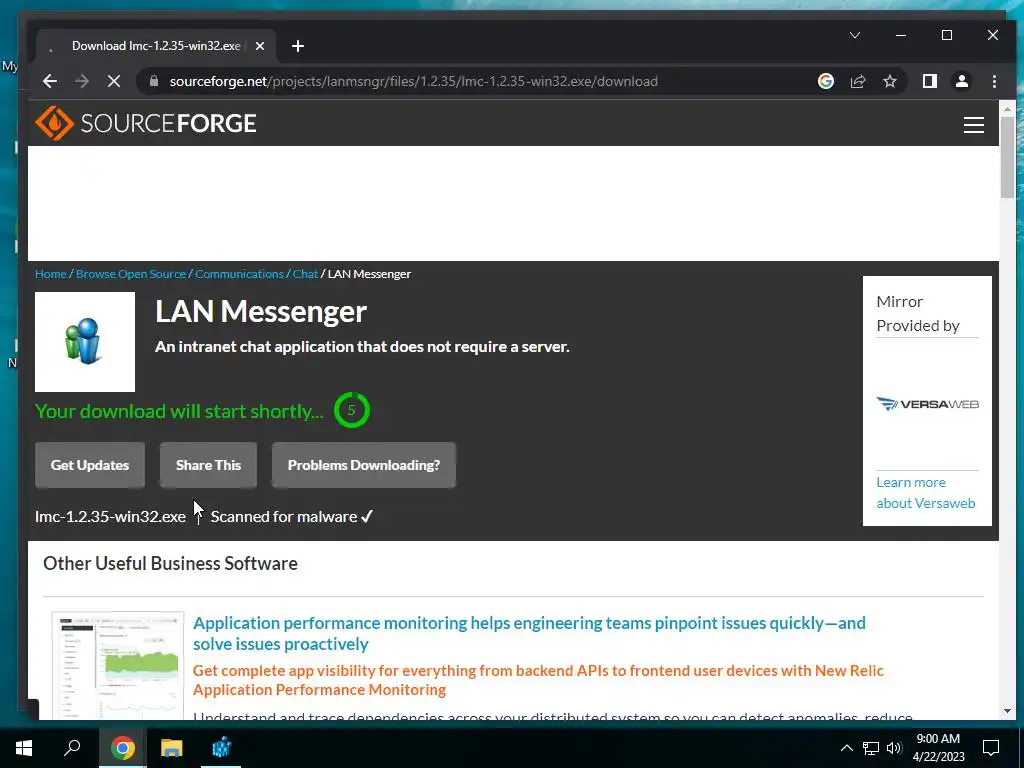Open new tab with plus button
Screen dimensions: 1024x768
click(x=298, y=46)
